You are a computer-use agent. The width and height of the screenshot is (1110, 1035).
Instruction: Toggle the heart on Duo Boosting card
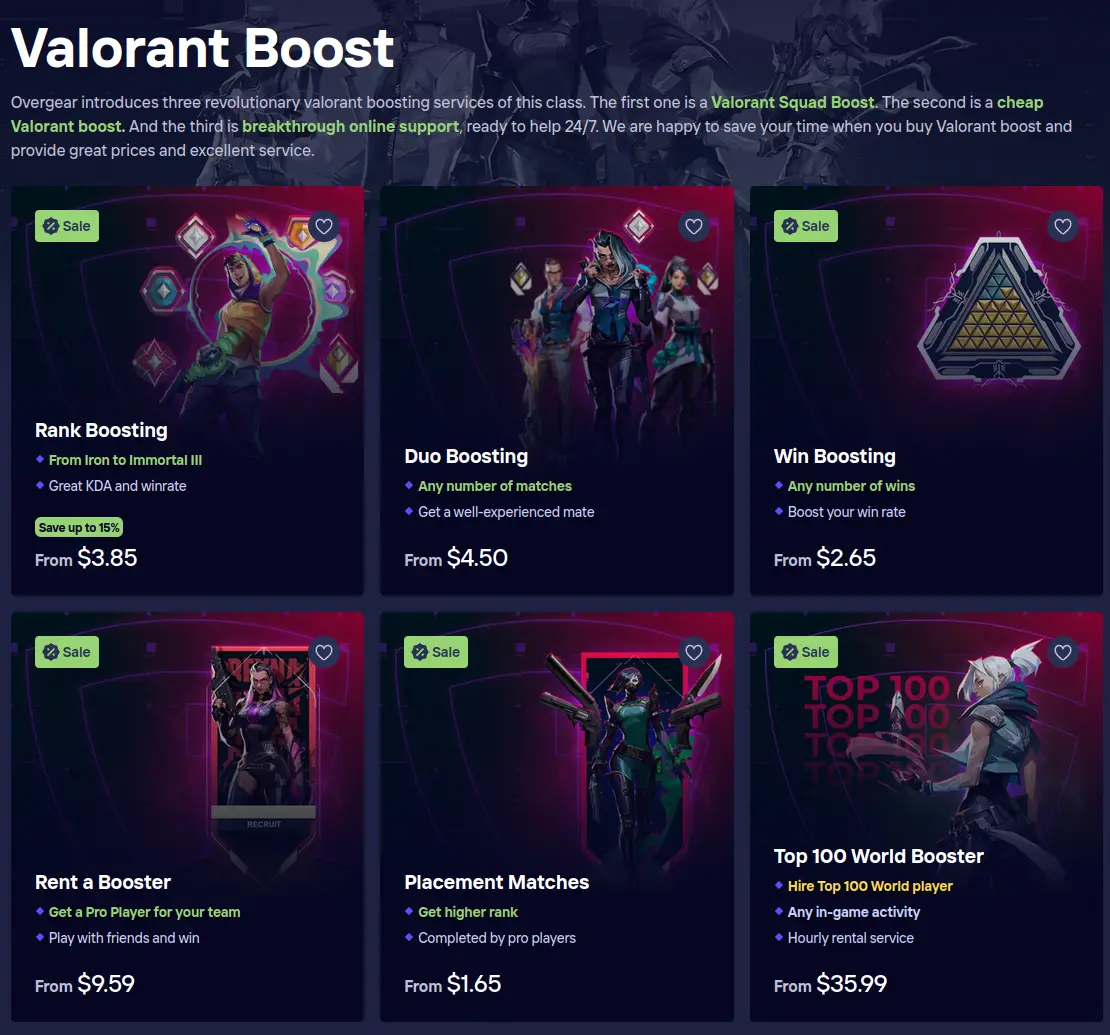tap(694, 227)
